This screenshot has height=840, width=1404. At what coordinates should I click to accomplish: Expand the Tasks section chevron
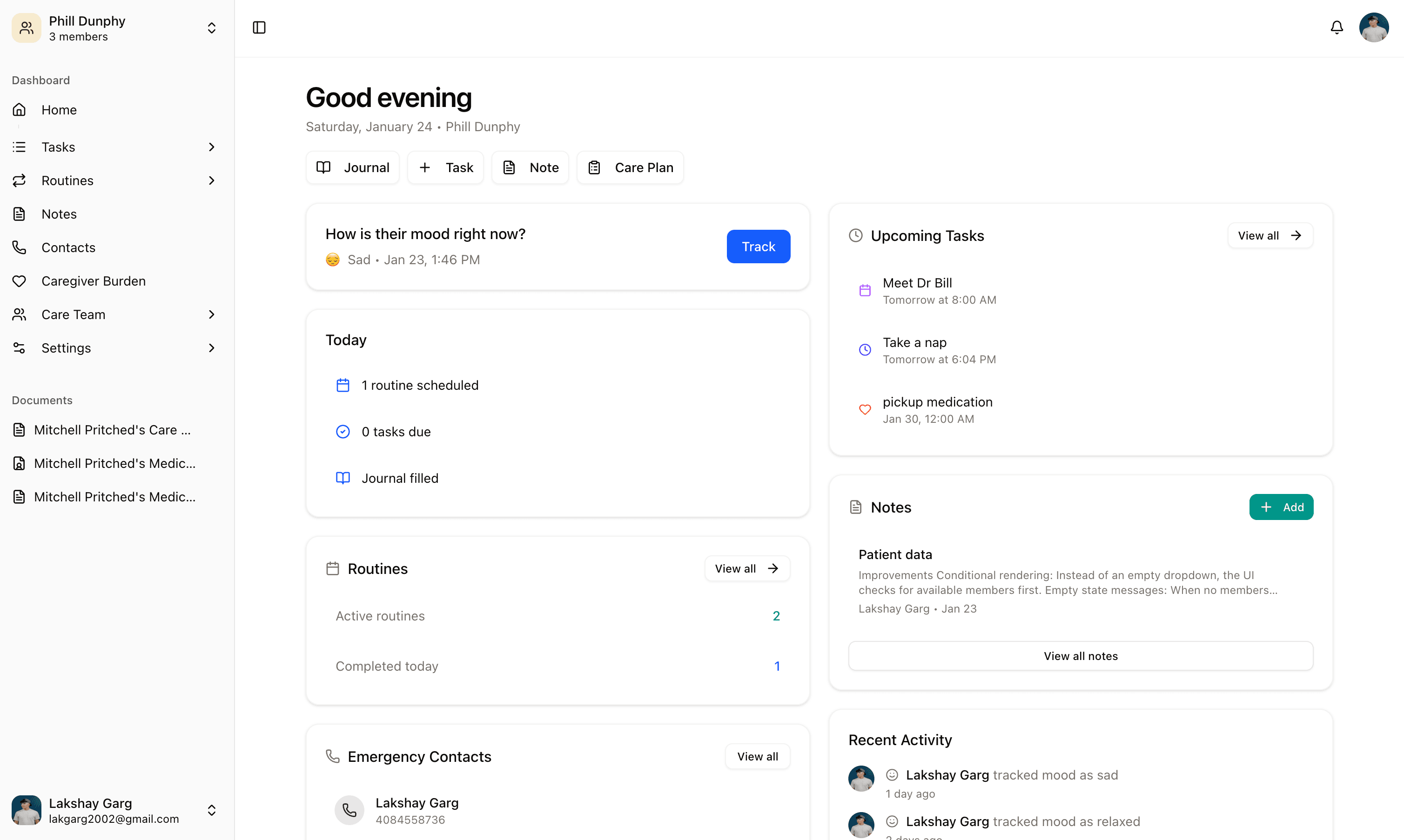click(211, 147)
